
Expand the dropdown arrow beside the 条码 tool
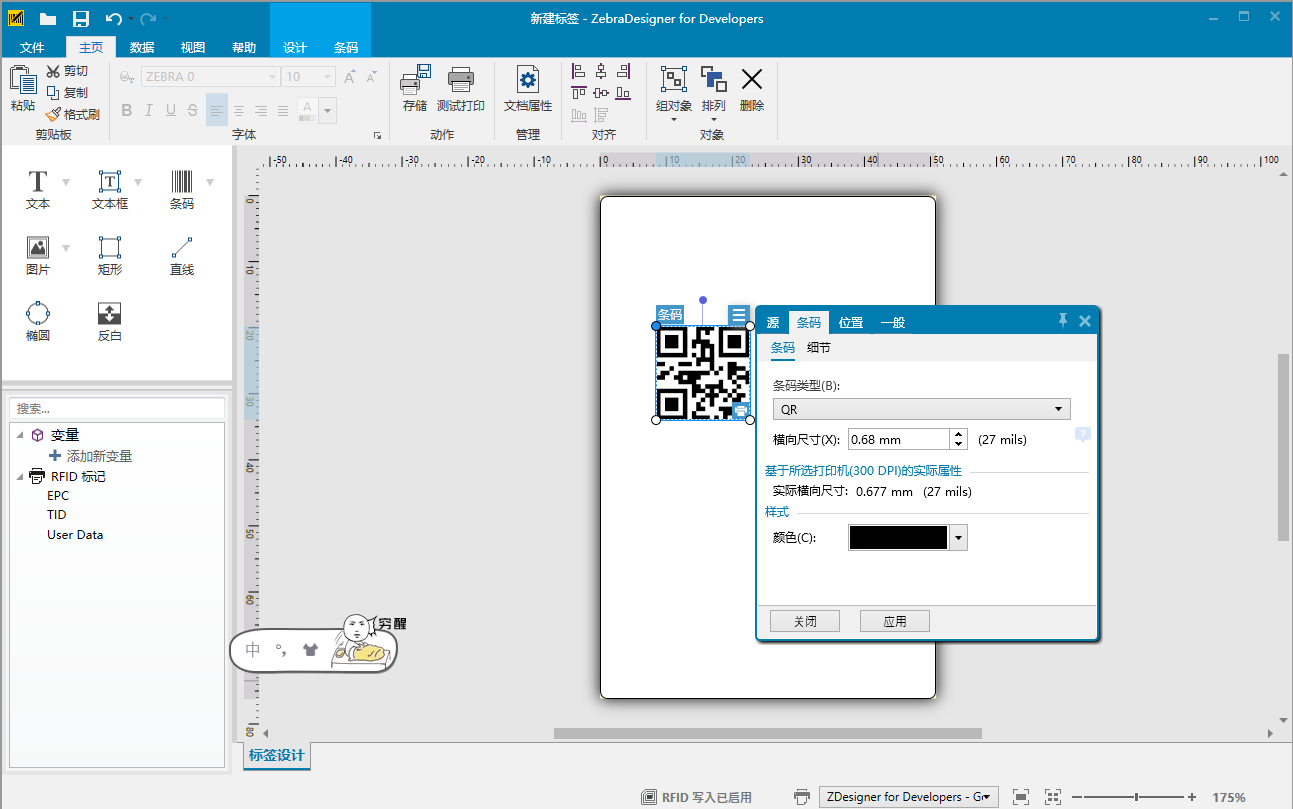[210, 182]
